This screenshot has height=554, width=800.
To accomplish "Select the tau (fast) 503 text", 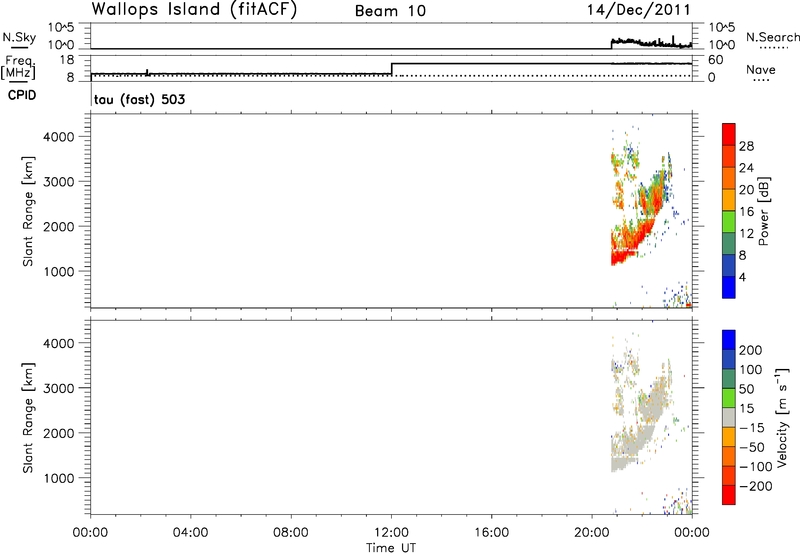I will [x=139, y=99].
